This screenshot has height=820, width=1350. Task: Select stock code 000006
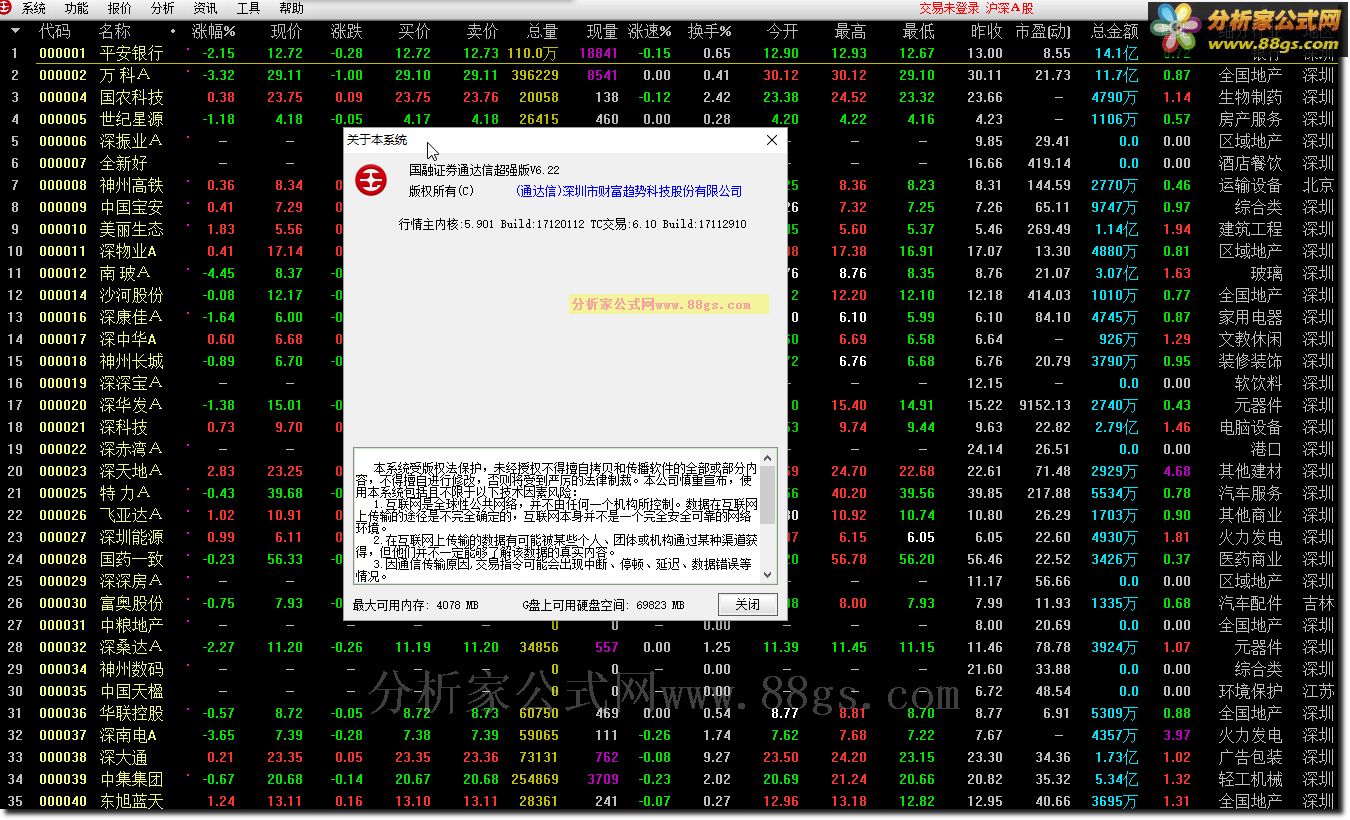pos(63,141)
